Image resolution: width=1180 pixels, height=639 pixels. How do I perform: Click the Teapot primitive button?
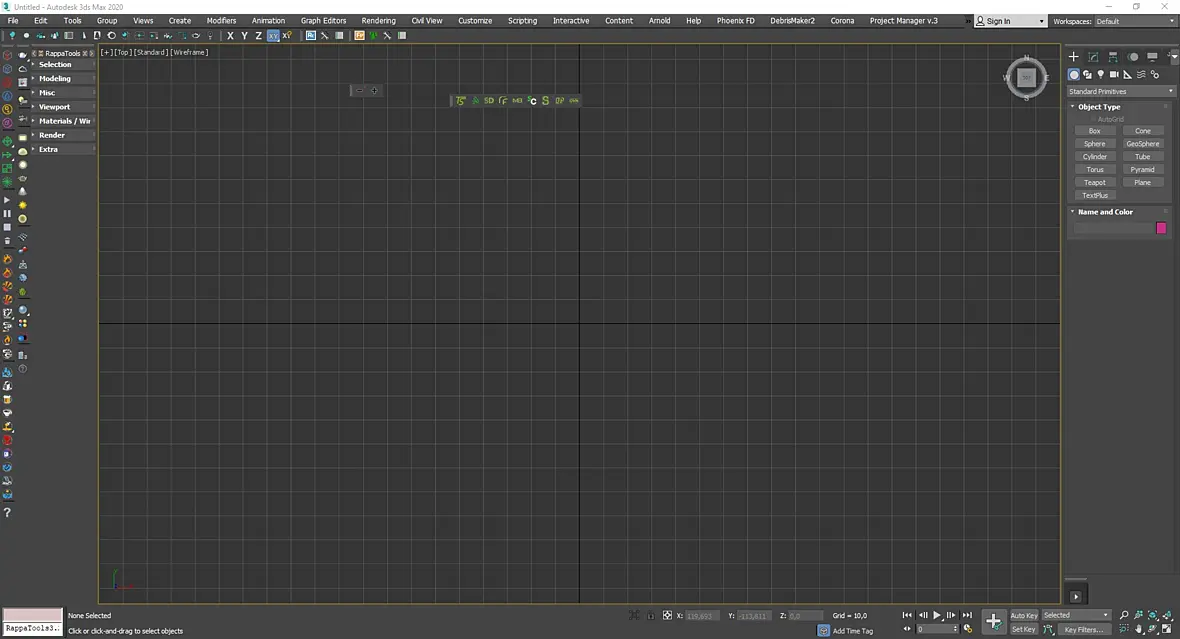pos(1095,182)
